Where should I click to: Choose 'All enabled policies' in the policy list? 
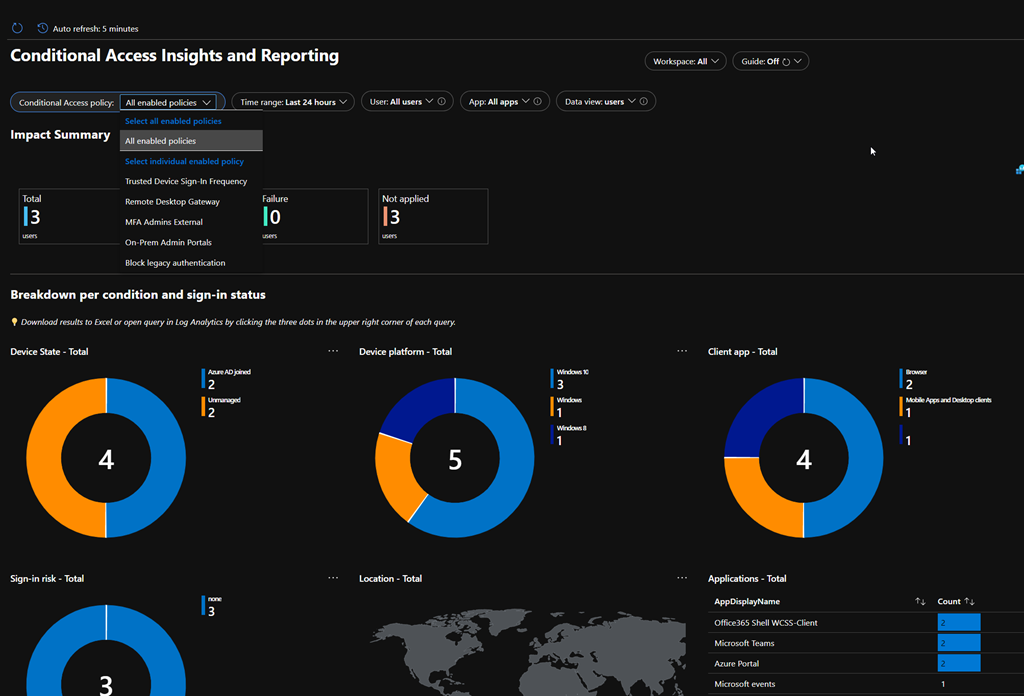[x=191, y=141]
